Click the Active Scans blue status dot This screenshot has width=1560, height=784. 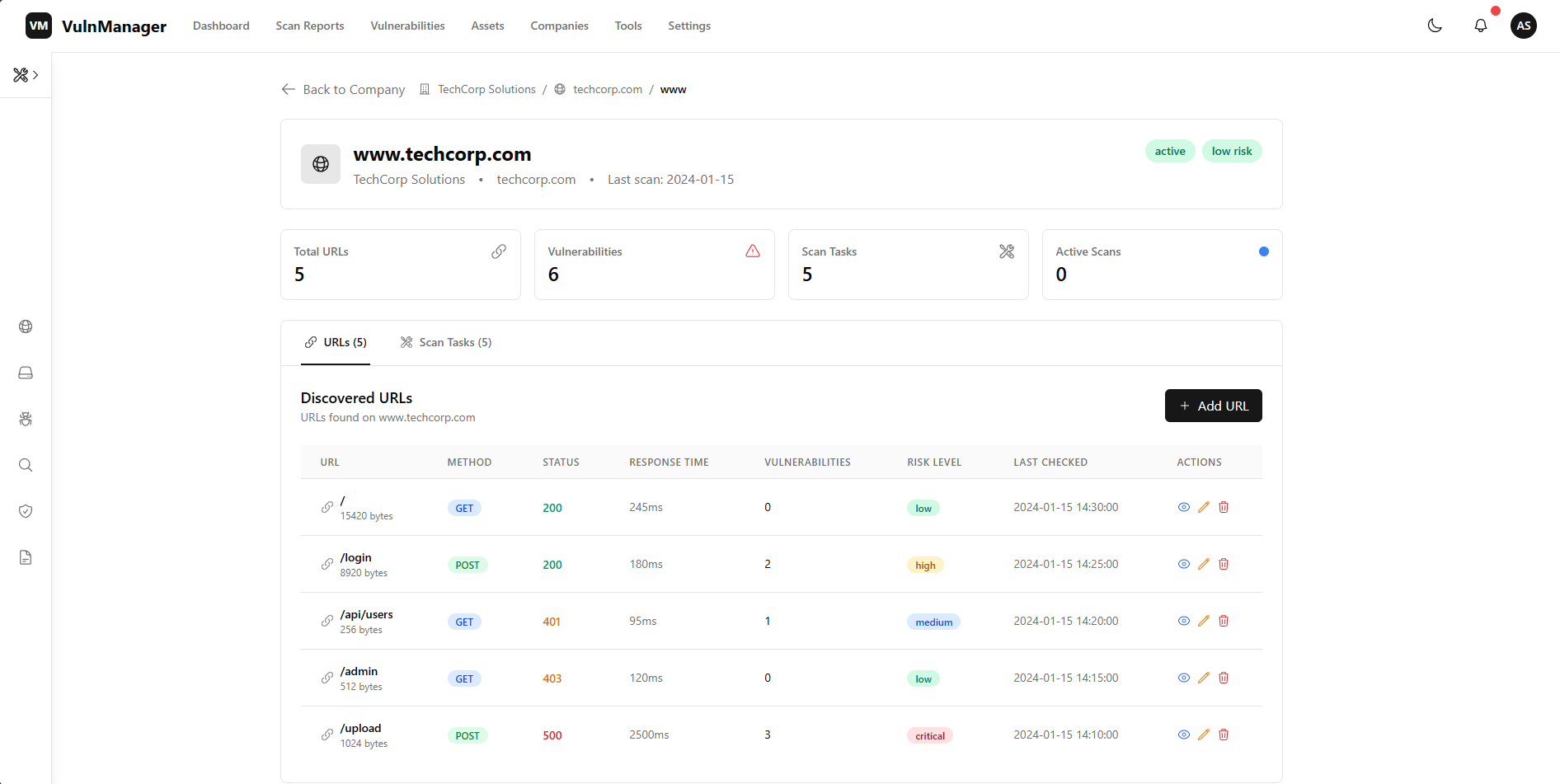pyautogui.click(x=1264, y=251)
